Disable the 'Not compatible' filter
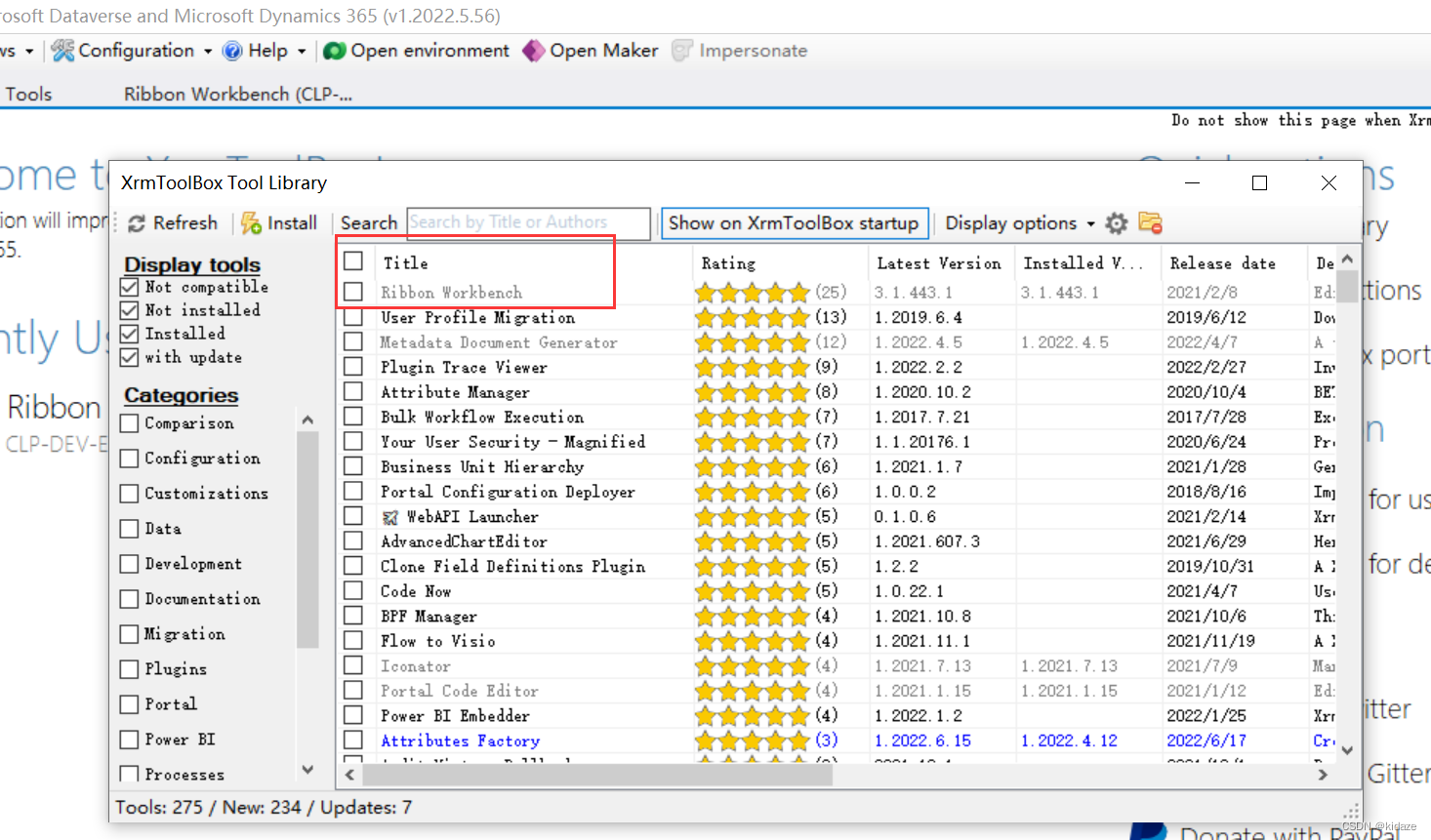The width and height of the screenshot is (1431, 840). [x=130, y=286]
